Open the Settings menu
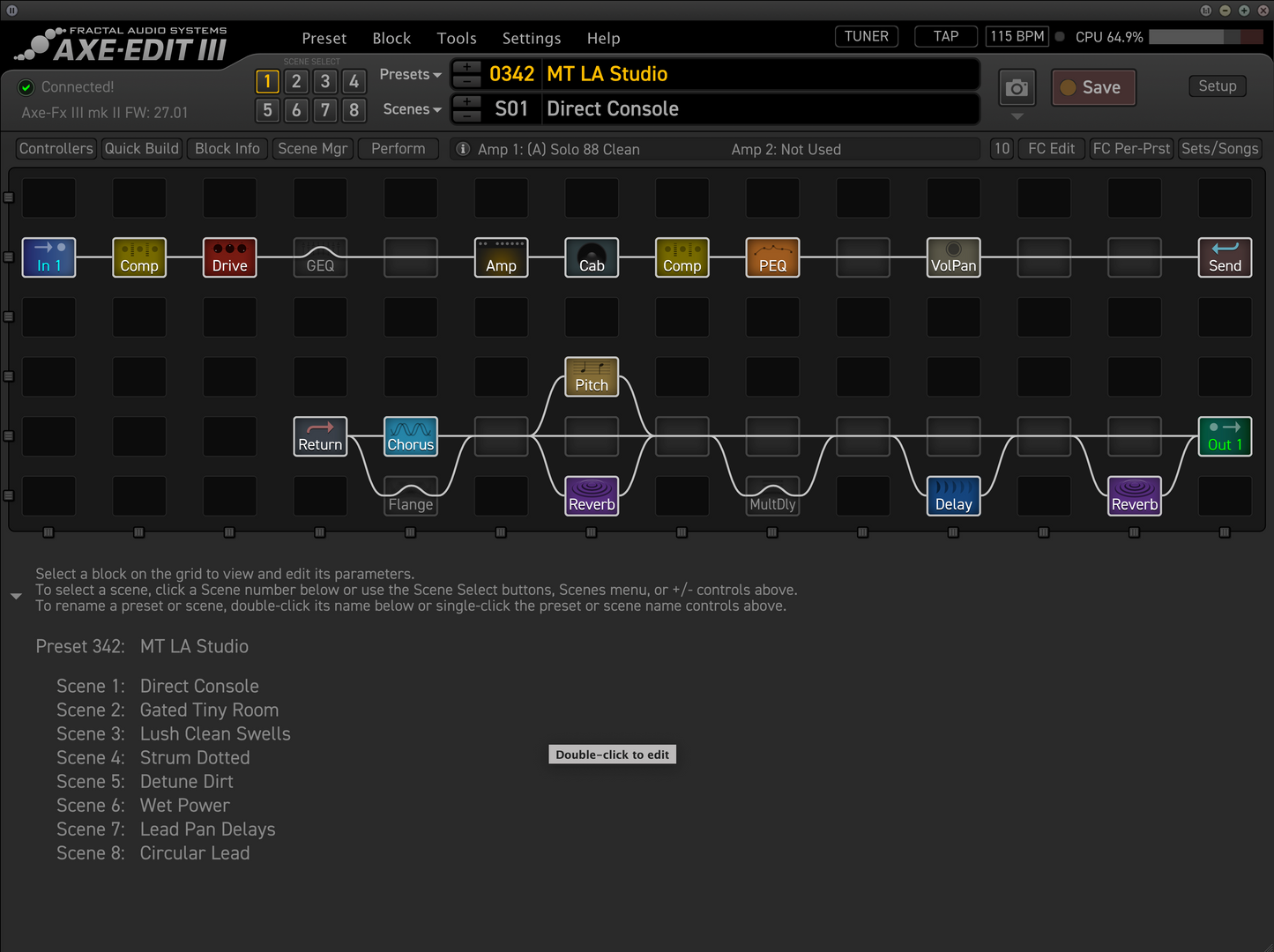Image resolution: width=1274 pixels, height=952 pixels. pos(531,39)
